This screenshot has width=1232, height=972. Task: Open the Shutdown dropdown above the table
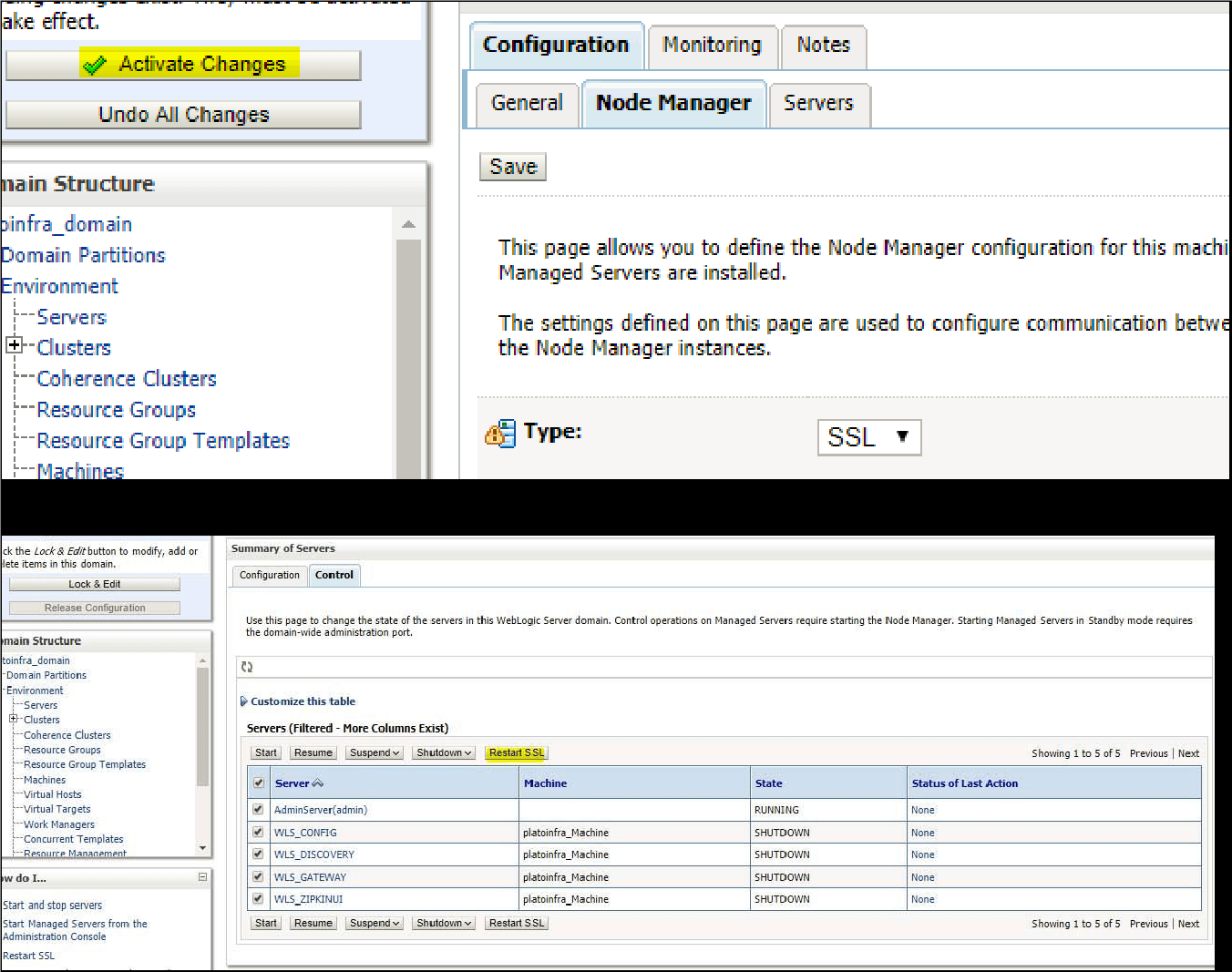pyautogui.click(x=444, y=753)
